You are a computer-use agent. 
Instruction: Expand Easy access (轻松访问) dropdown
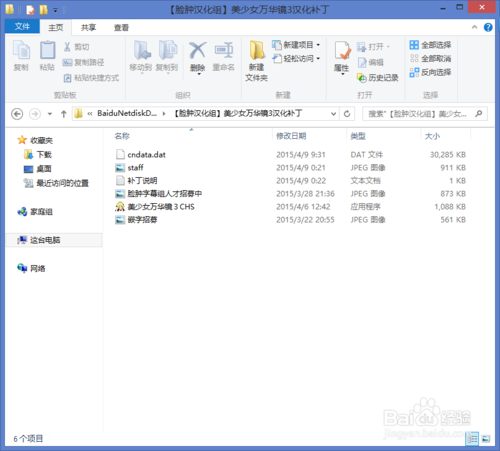(296, 59)
